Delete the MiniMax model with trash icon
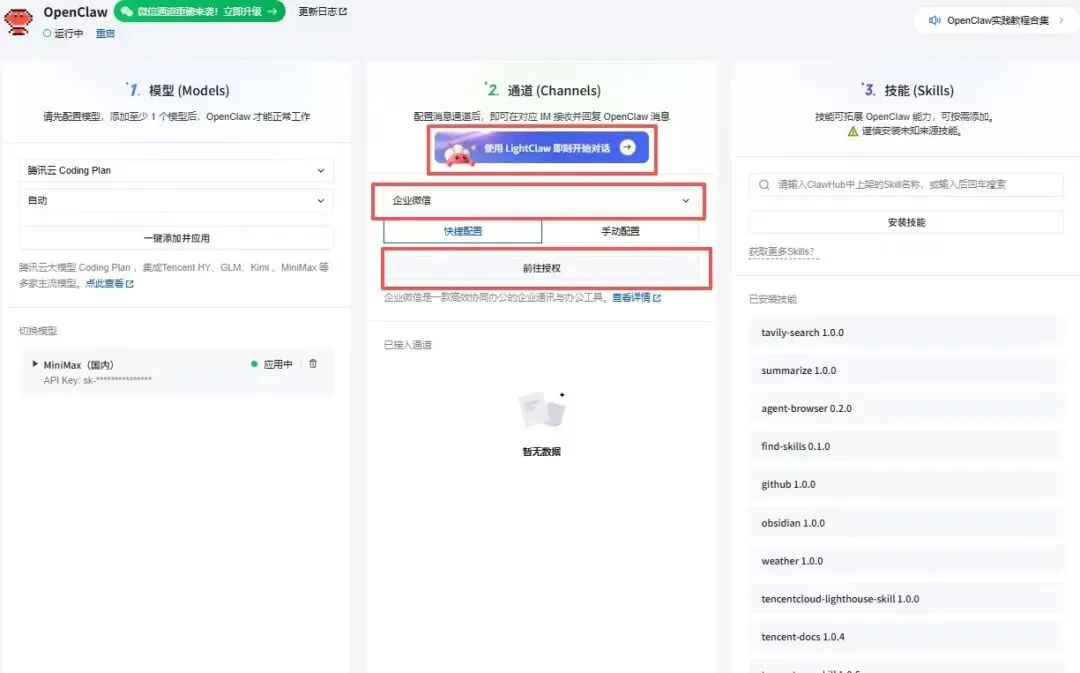The width and height of the screenshot is (1080, 673). click(x=313, y=364)
